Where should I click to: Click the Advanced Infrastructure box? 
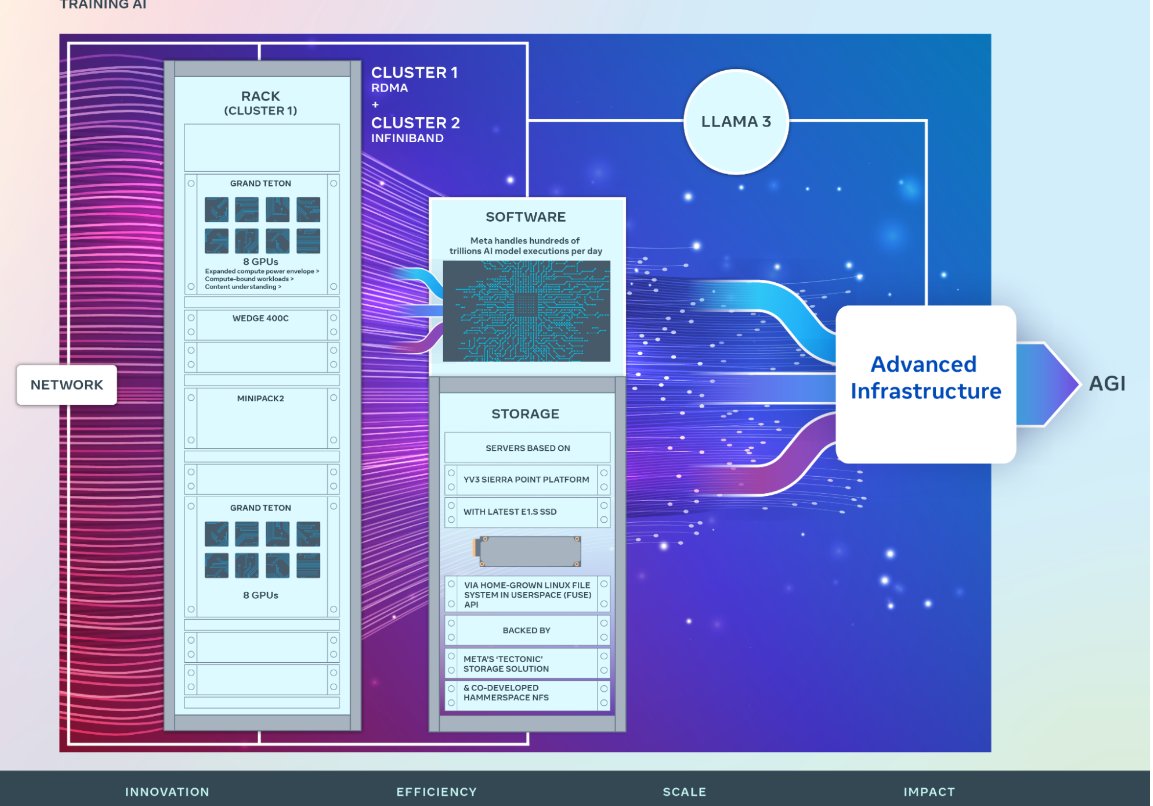pos(926,384)
